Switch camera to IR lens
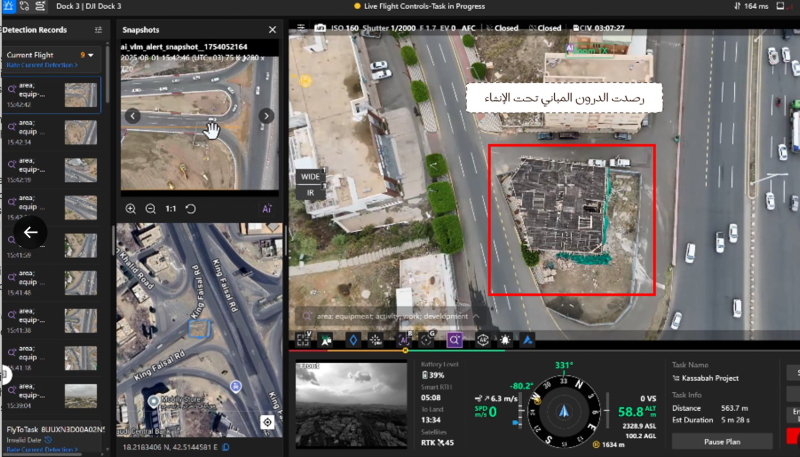The image size is (800, 457). 309,192
